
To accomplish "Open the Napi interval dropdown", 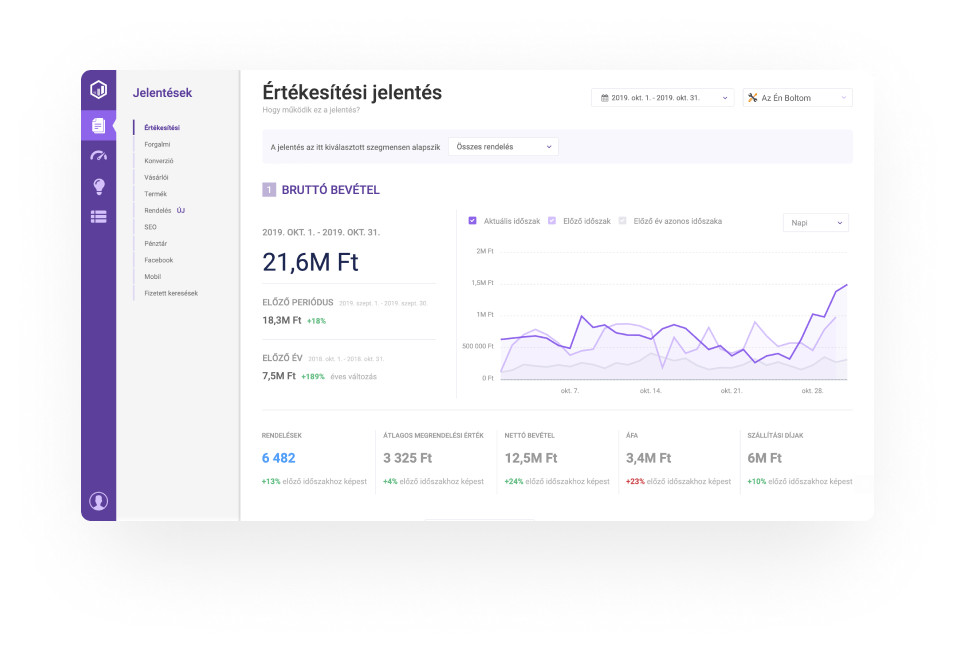I will click(x=815, y=222).
